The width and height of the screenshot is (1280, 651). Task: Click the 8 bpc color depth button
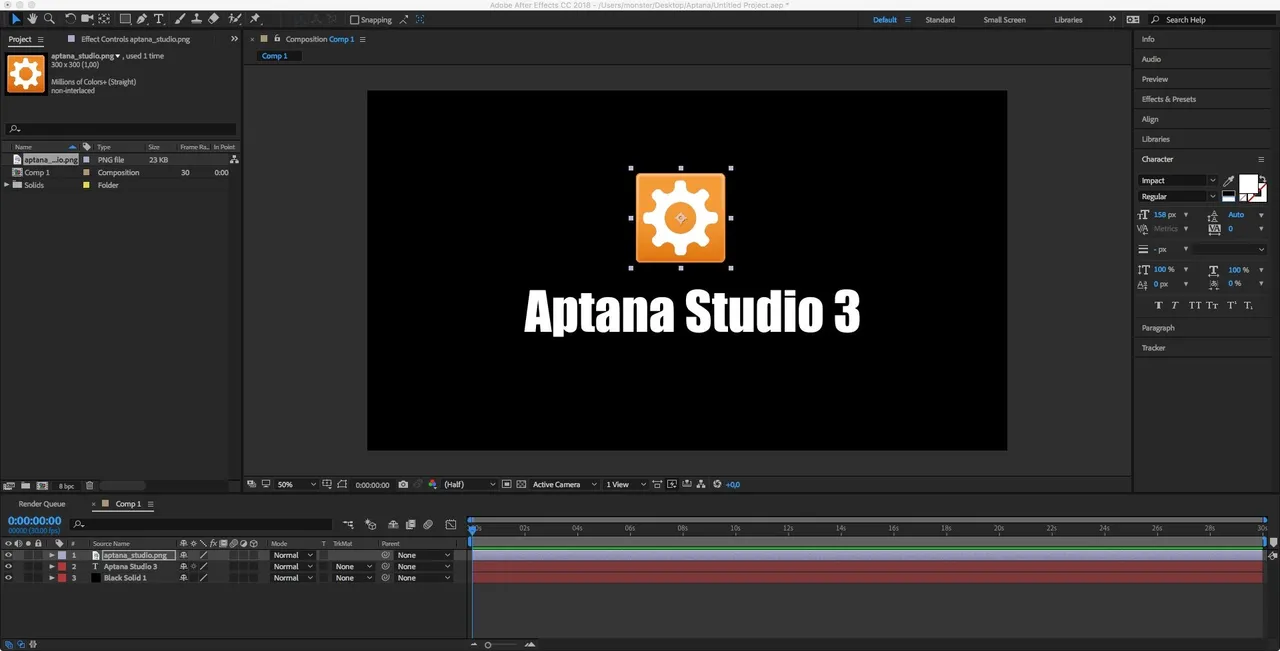[66, 486]
